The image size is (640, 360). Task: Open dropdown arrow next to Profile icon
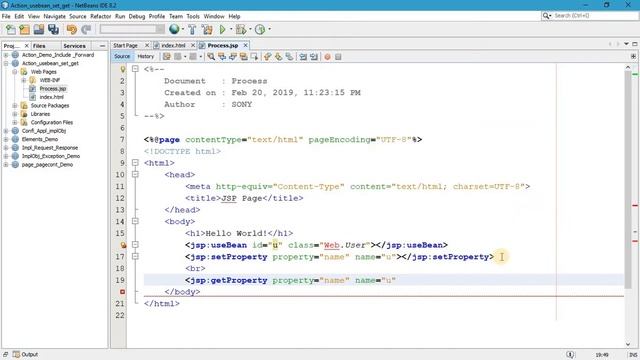pos(269,29)
